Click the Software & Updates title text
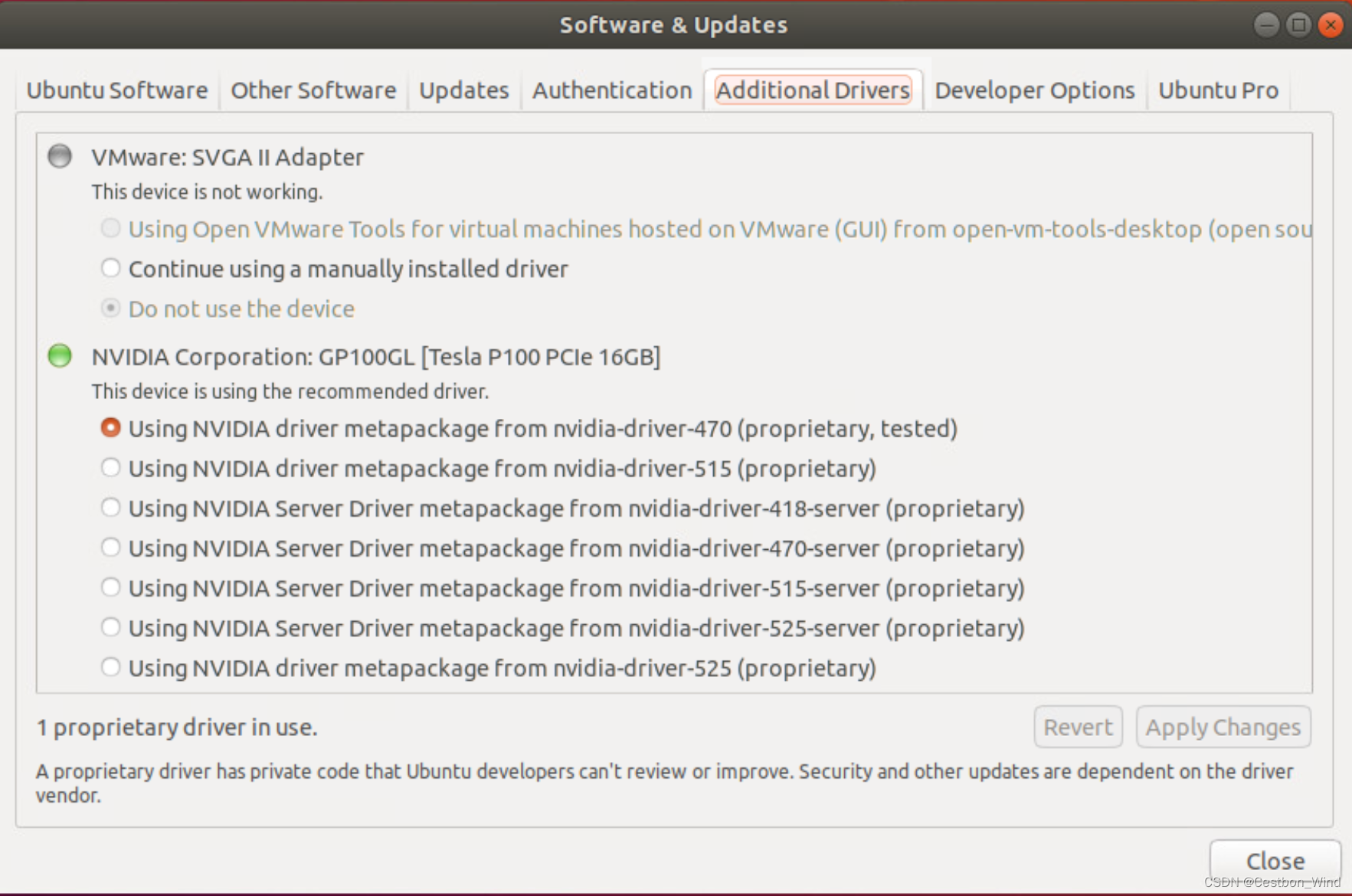 (x=673, y=25)
